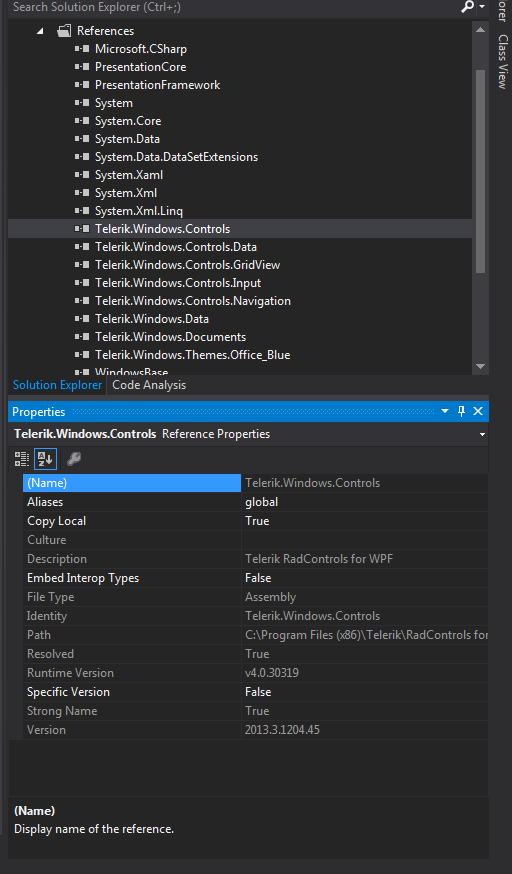Click the Identity property value
The height and width of the screenshot is (874, 512).
click(313, 616)
